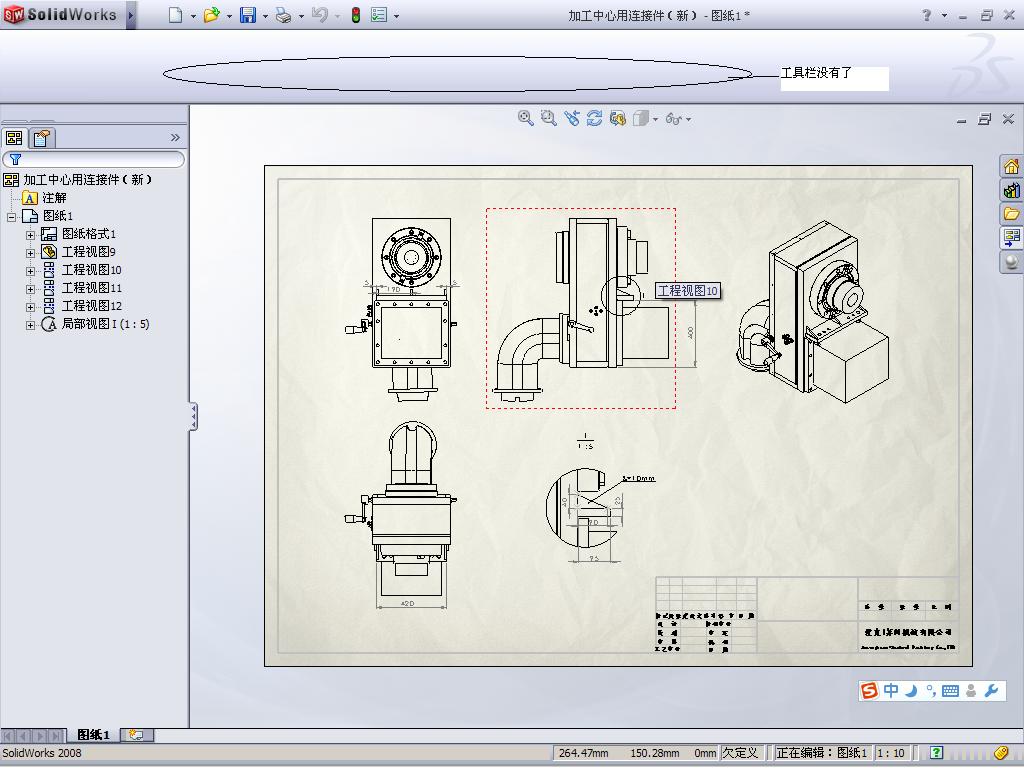
Task: Click the Save floppy disk icon
Action: [x=248, y=15]
